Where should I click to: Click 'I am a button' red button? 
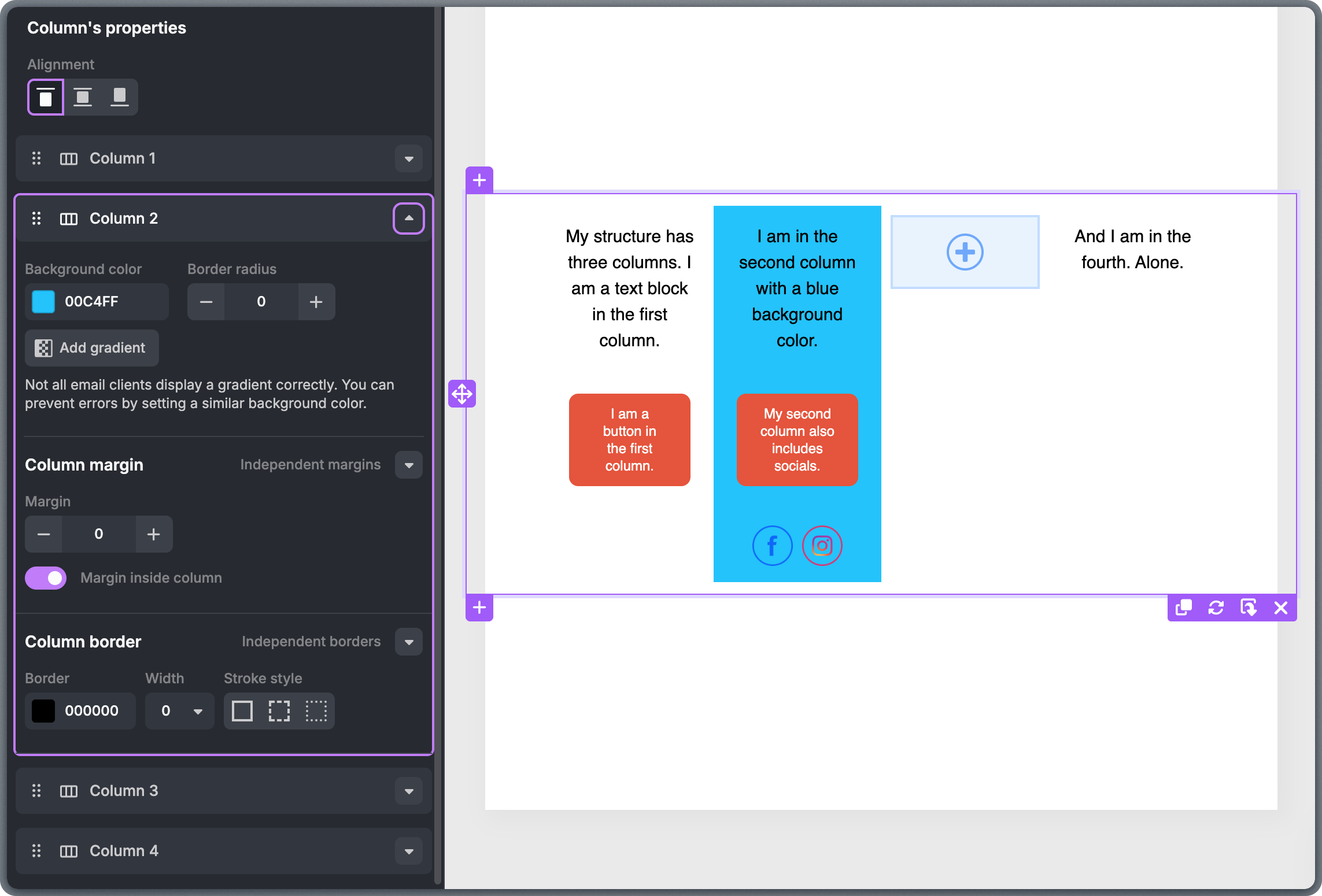point(629,439)
